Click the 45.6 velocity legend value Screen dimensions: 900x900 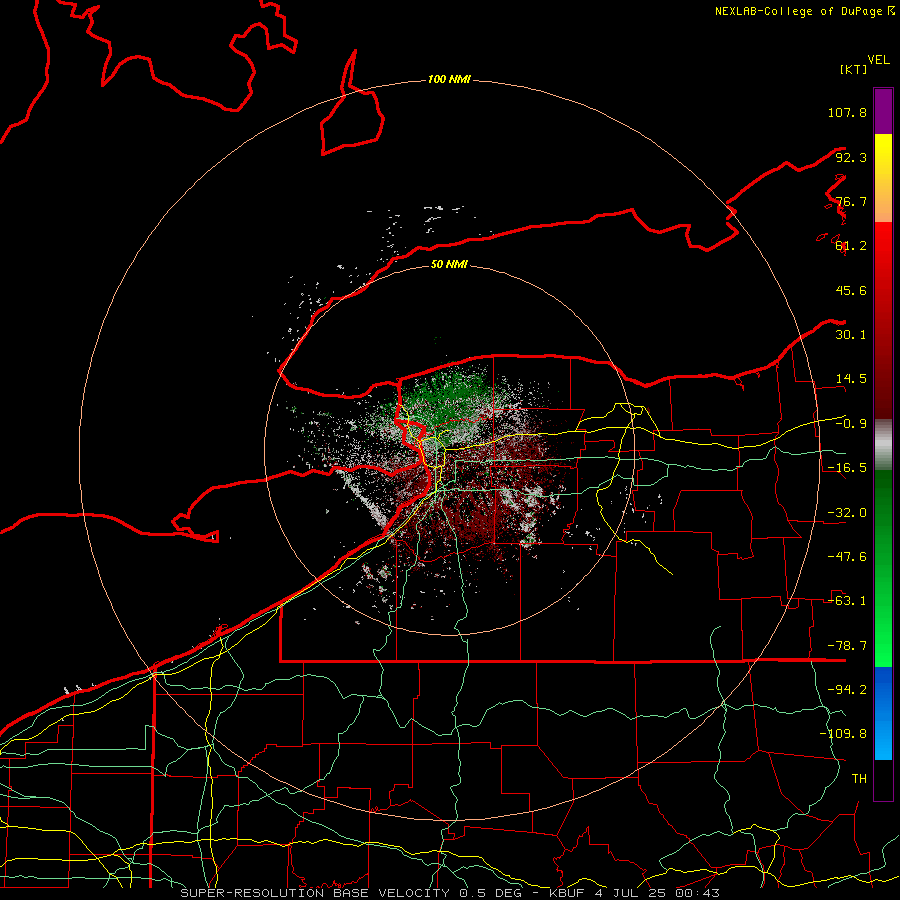click(x=851, y=290)
